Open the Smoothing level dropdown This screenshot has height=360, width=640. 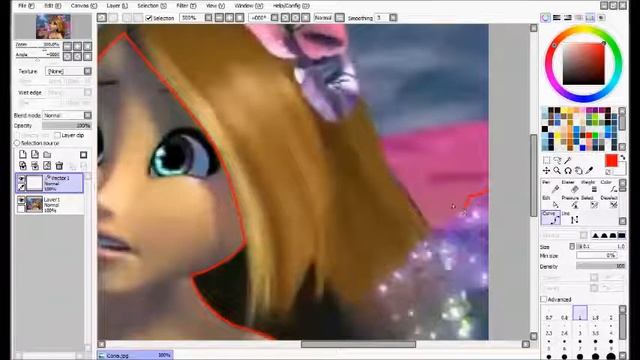(x=393, y=18)
